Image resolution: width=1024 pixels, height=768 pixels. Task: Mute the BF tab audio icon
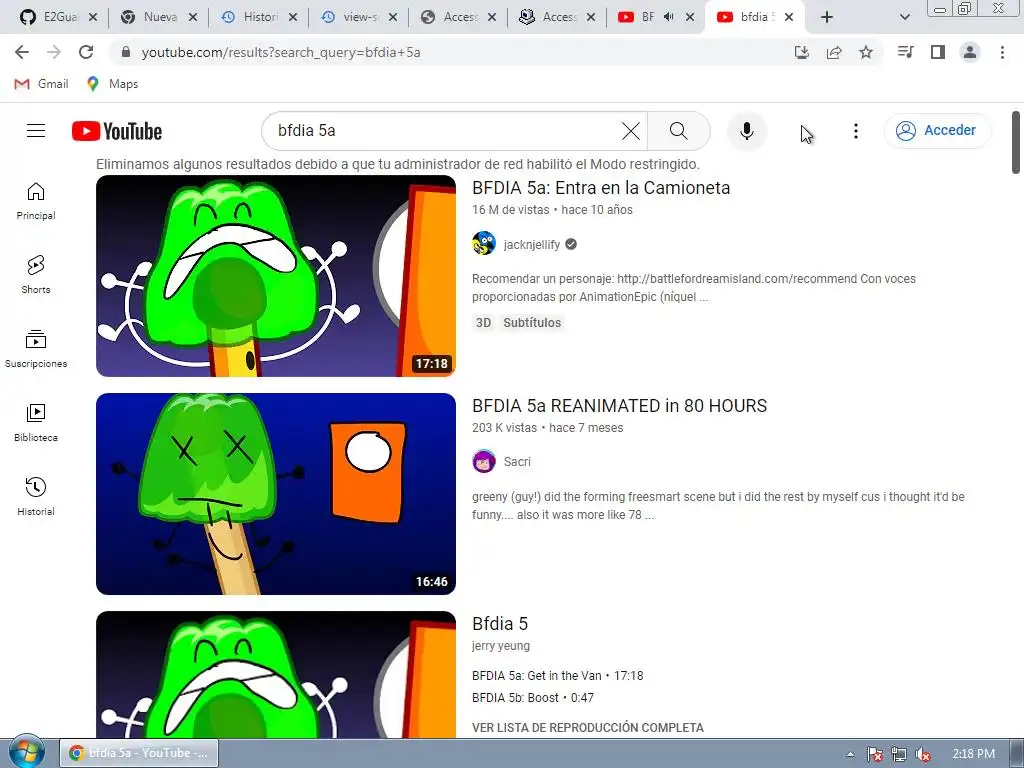668,17
